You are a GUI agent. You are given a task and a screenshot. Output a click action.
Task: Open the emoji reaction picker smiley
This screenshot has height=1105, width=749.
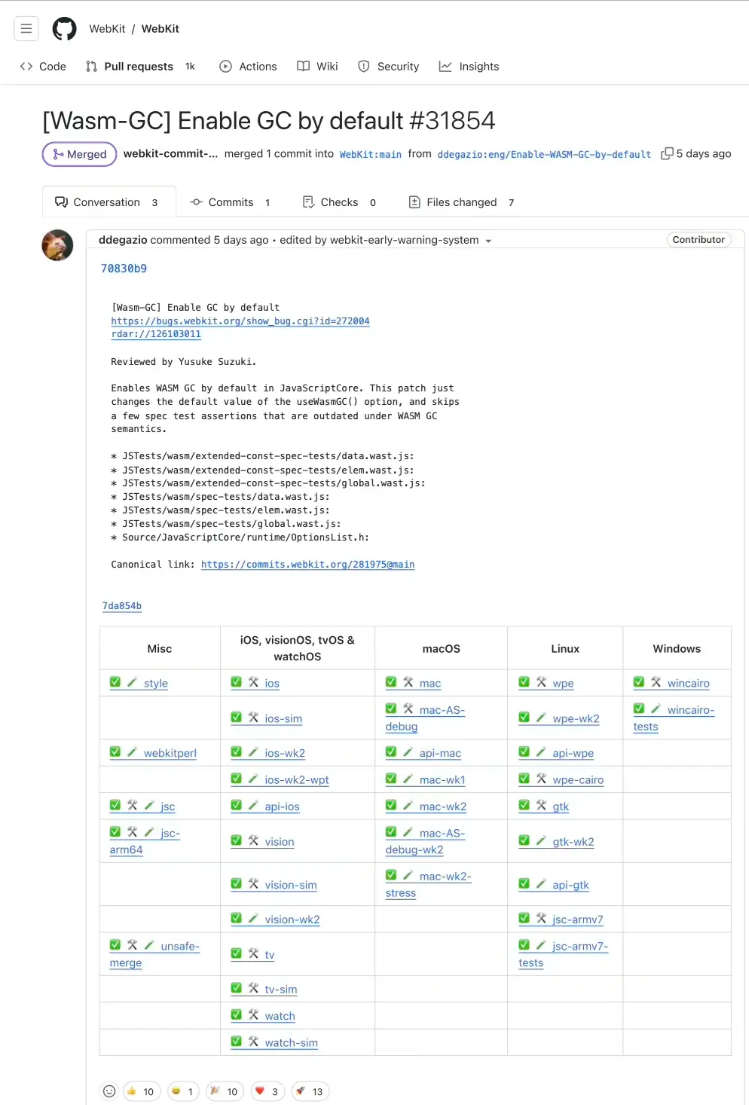tap(109, 1091)
